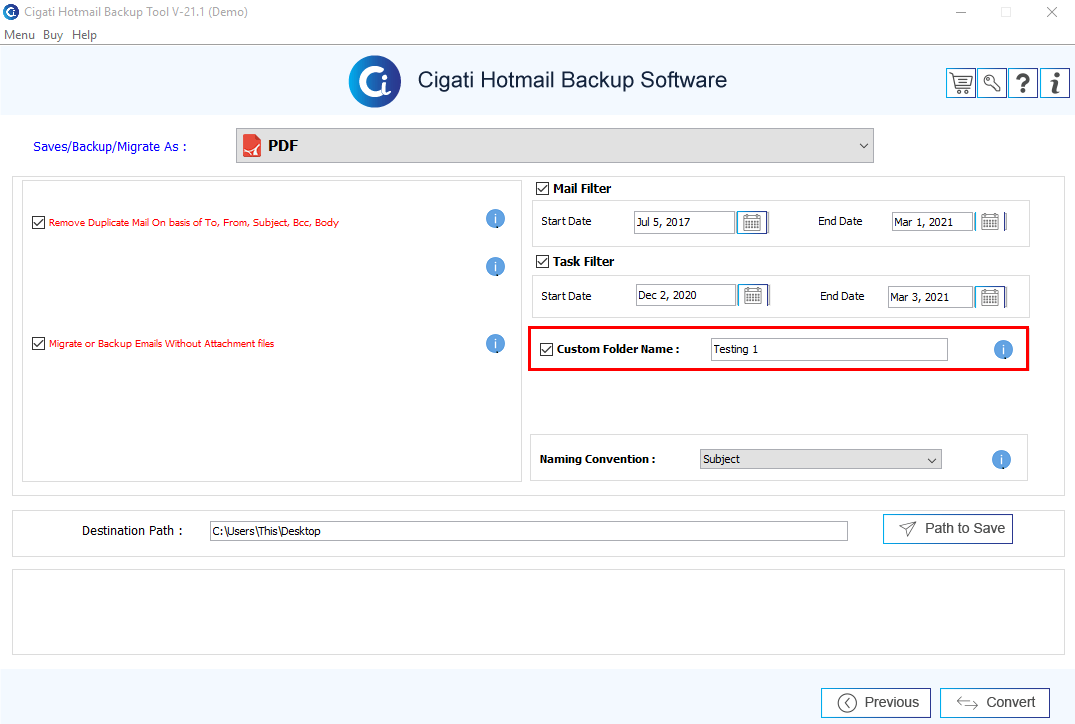Click the Saves/Backup/Migrate As label
The width and height of the screenshot is (1075, 724).
[x=110, y=147]
